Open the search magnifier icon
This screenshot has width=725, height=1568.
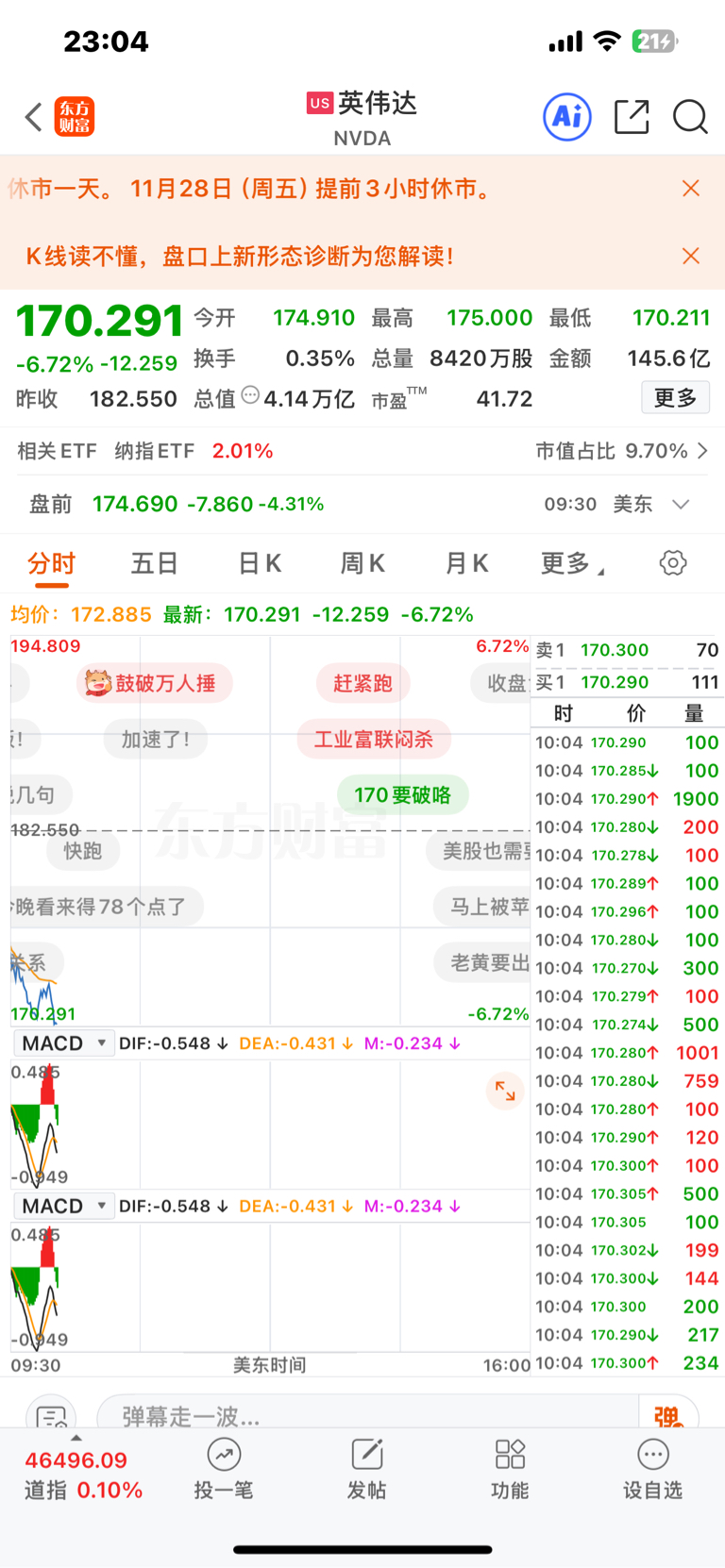pos(690,117)
